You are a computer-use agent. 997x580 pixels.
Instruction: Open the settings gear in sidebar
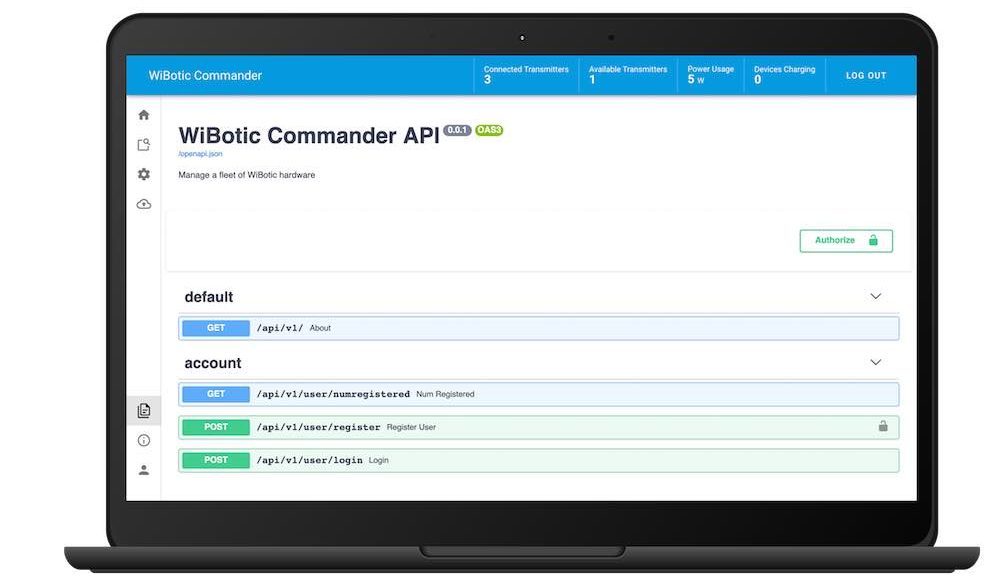pyautogui.click(x=144, y=174)
